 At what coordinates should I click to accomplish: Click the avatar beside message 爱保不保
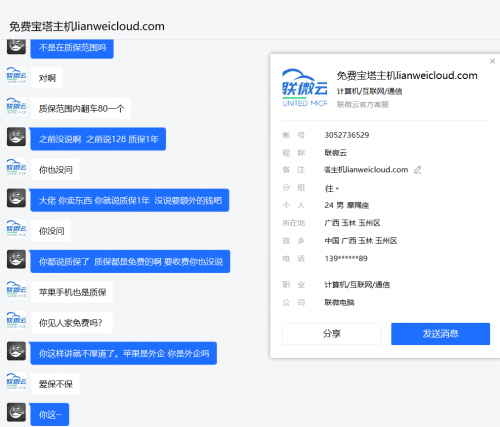(16, 382)
